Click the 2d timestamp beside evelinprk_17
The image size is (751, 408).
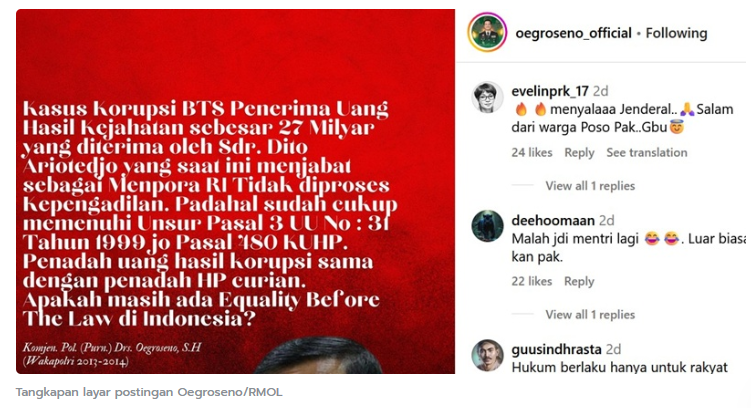pyautogui.click(x=601, y=91)
